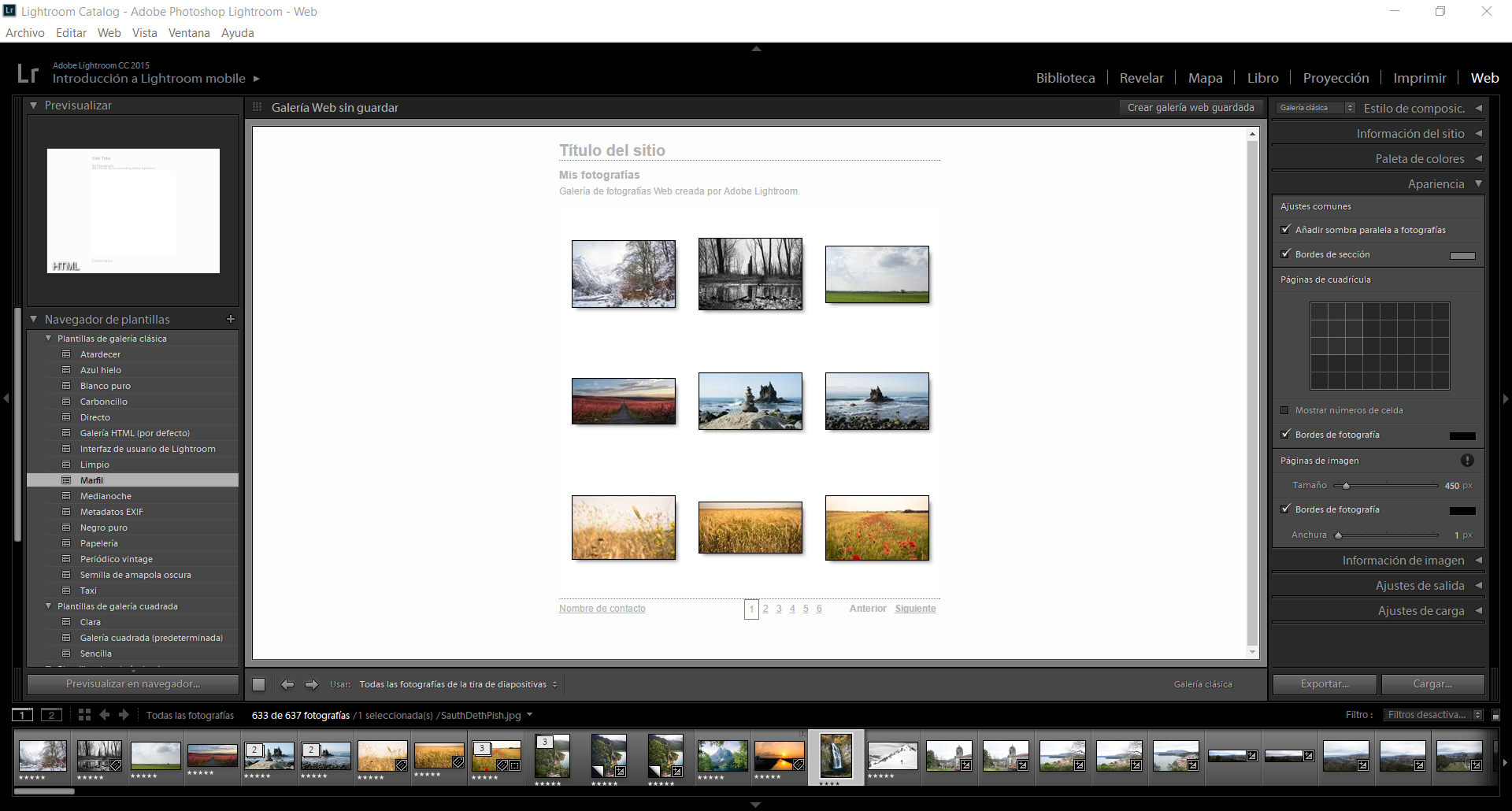This screenshot has height=811, width=1512.
Task: Open the Ventana menu
Action: tap(189, 33)
